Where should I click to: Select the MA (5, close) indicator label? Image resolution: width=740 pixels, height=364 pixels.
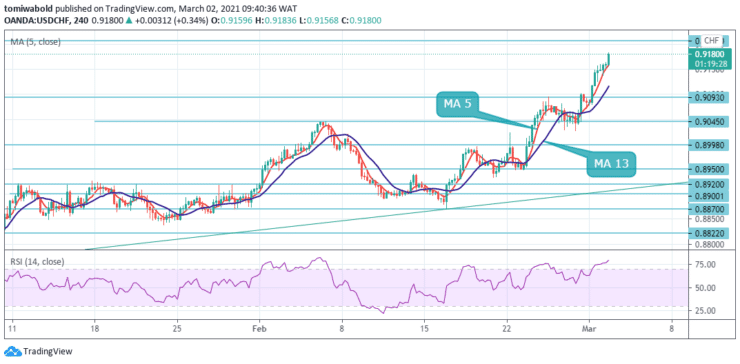pos(36,42)
